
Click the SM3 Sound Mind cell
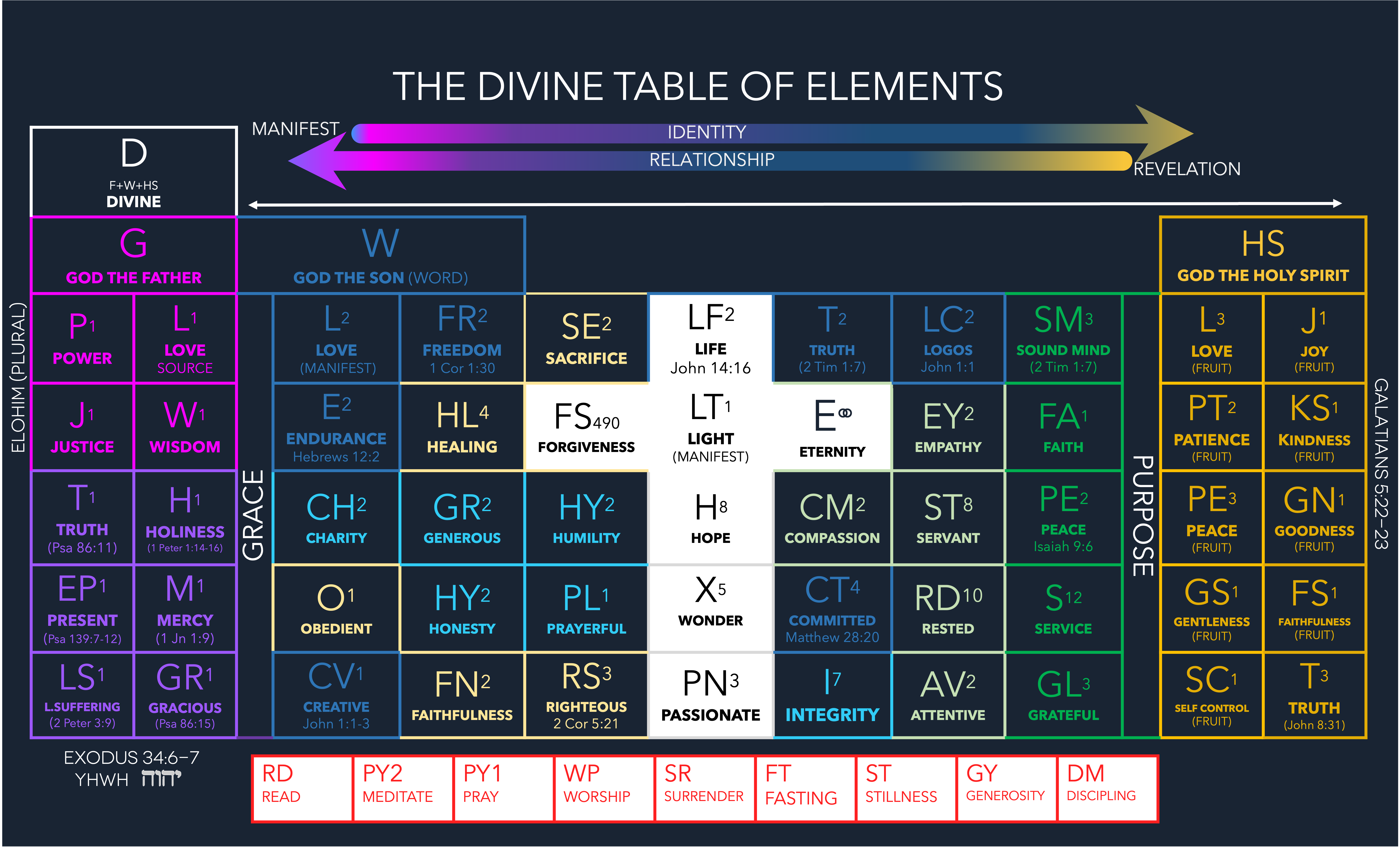(x=1064, y=338)
